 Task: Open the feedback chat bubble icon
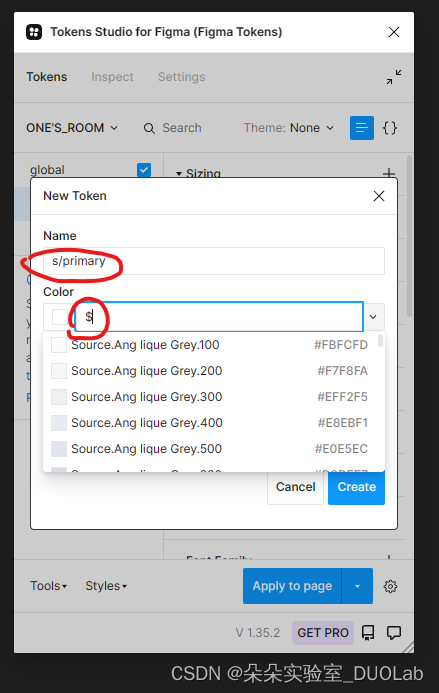point(393,633)
